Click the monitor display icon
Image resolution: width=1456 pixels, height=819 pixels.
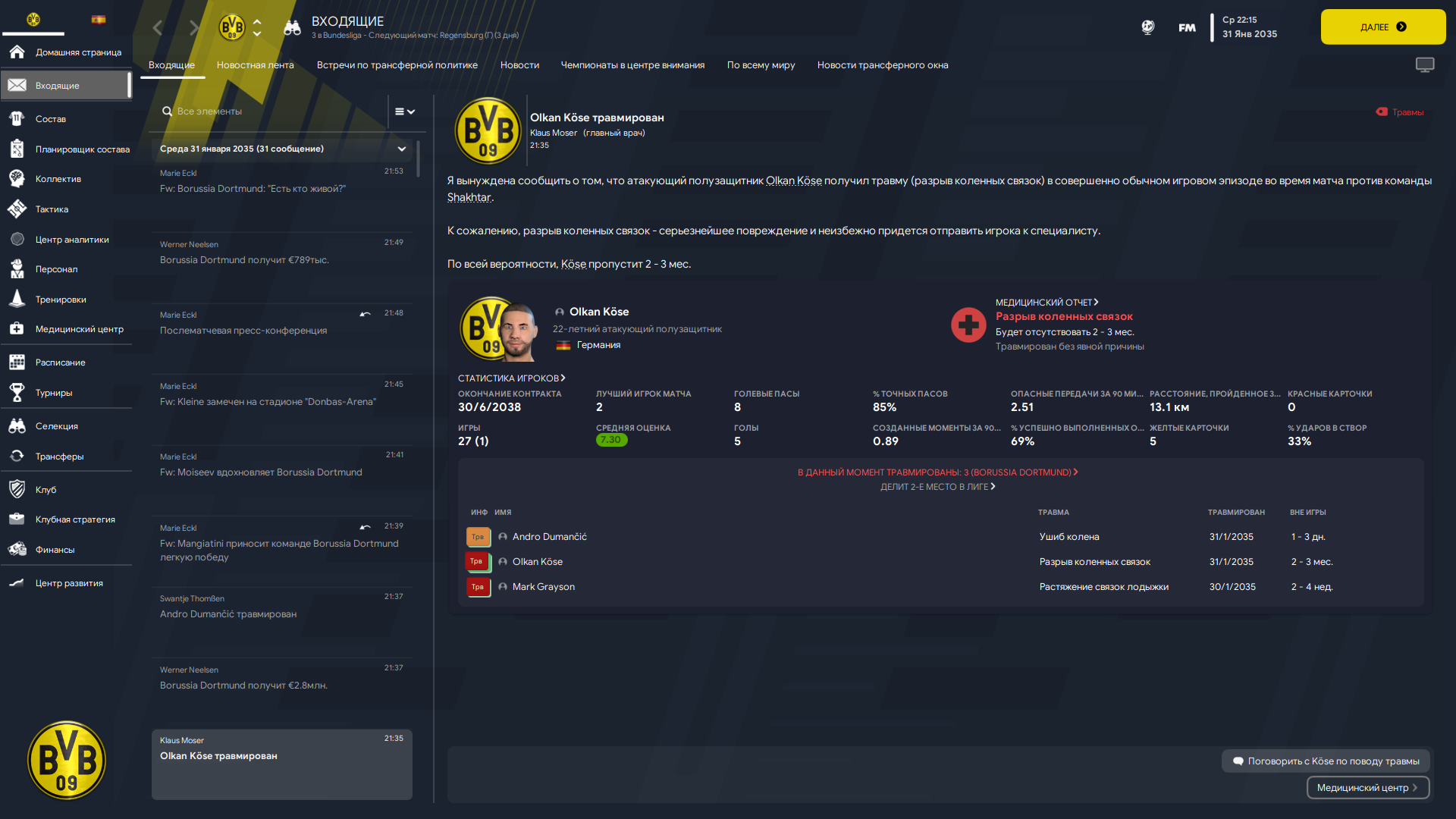point(1425,65)
